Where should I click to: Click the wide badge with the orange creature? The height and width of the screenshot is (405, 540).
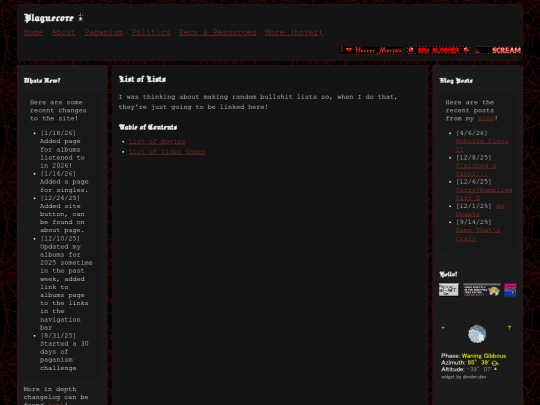(482, 290)
